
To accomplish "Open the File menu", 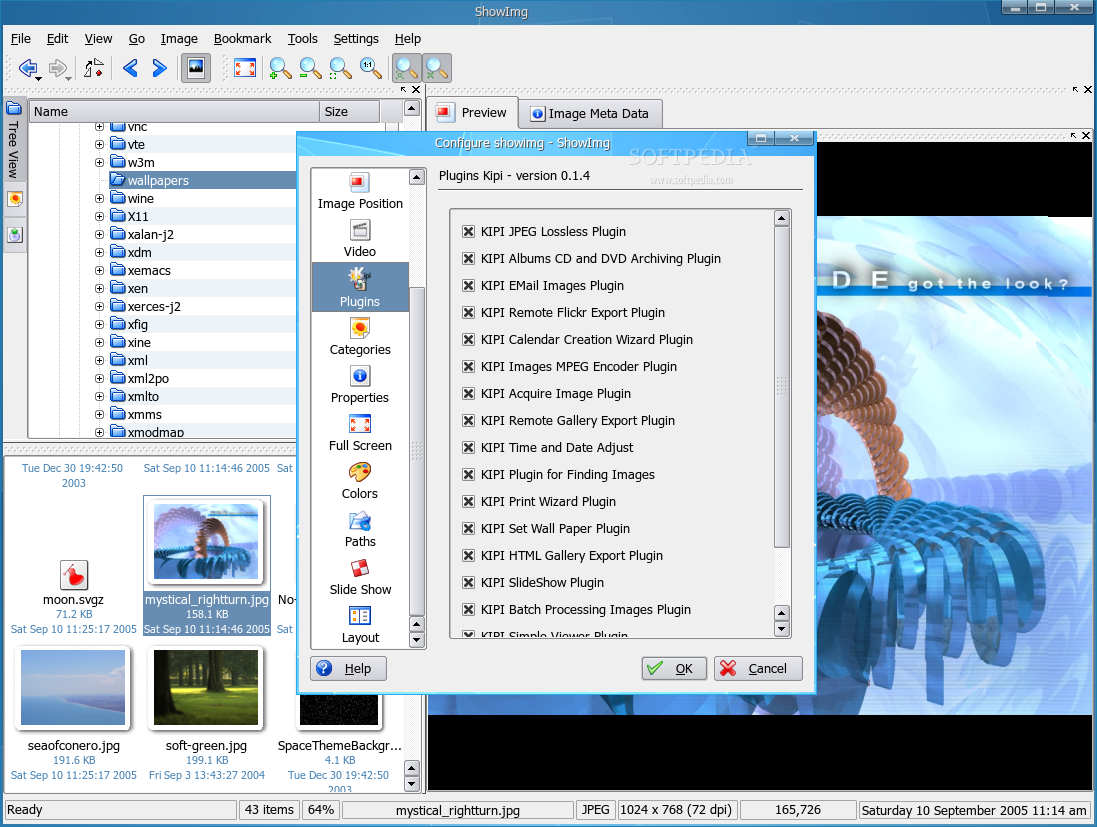I will coord(21,38).
